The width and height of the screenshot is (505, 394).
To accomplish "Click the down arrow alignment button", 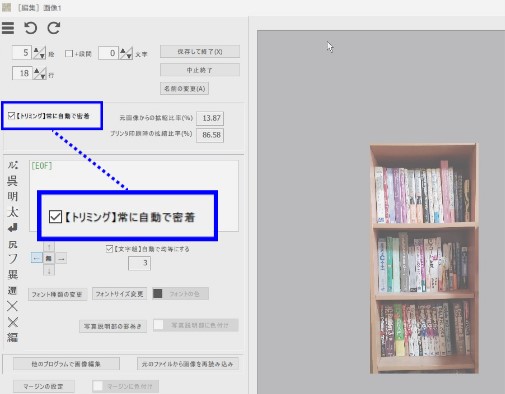I will [49, 270].
